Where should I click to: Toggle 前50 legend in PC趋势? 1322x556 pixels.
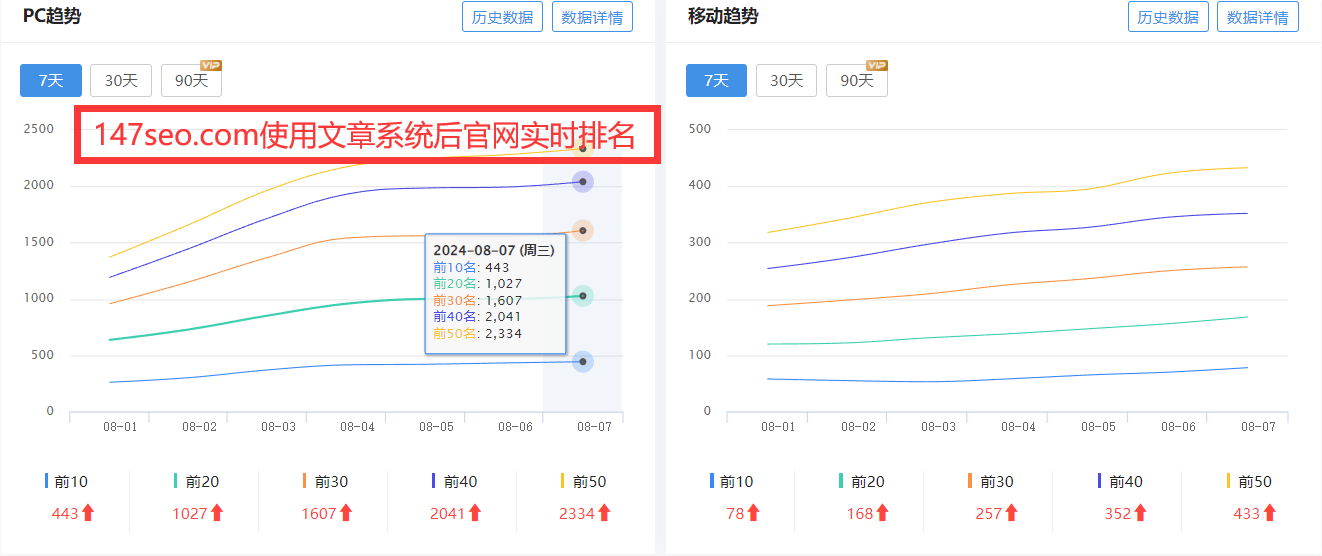(x=583, y=482)
